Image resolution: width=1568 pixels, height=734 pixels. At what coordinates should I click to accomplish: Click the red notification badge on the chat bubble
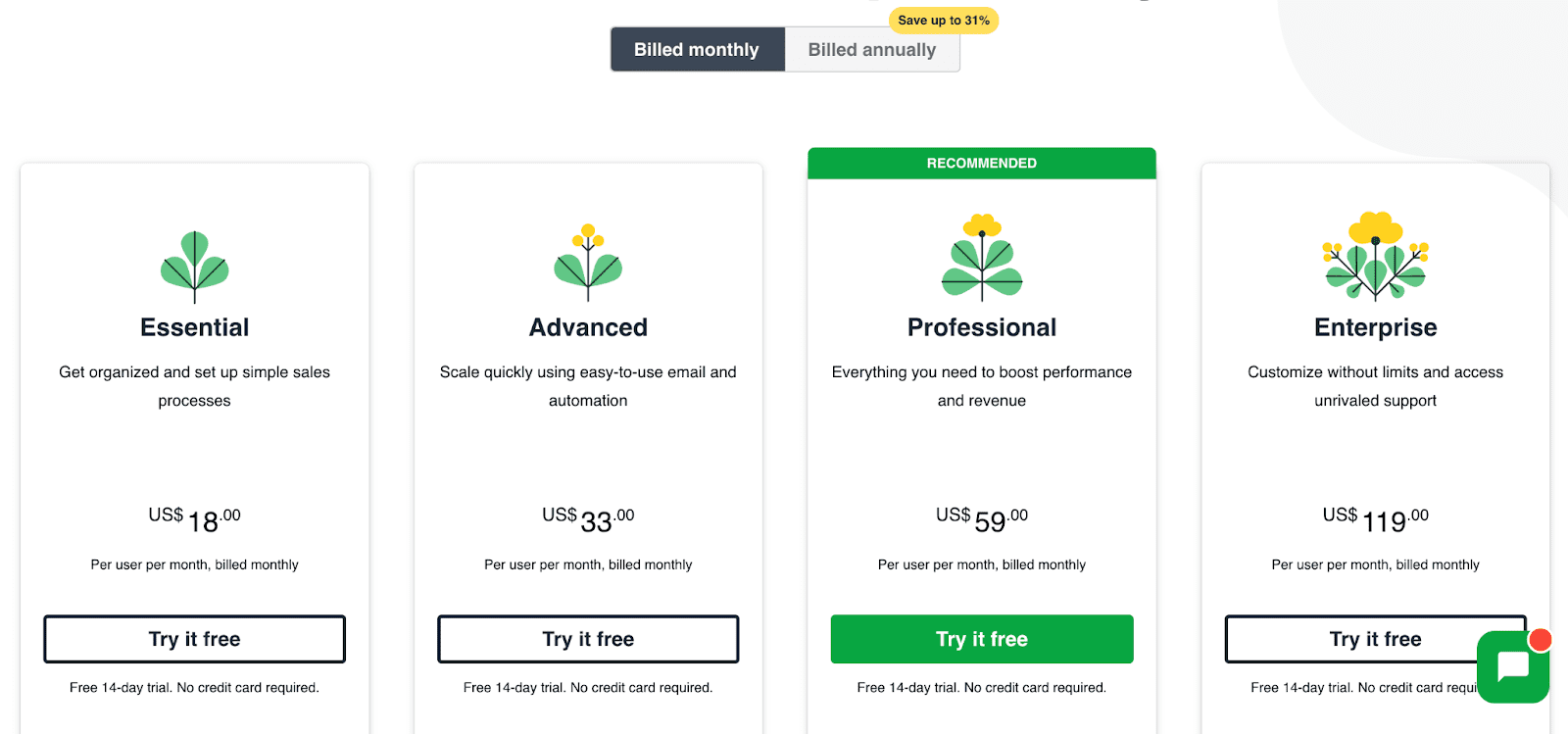[x=1541, y=639]
